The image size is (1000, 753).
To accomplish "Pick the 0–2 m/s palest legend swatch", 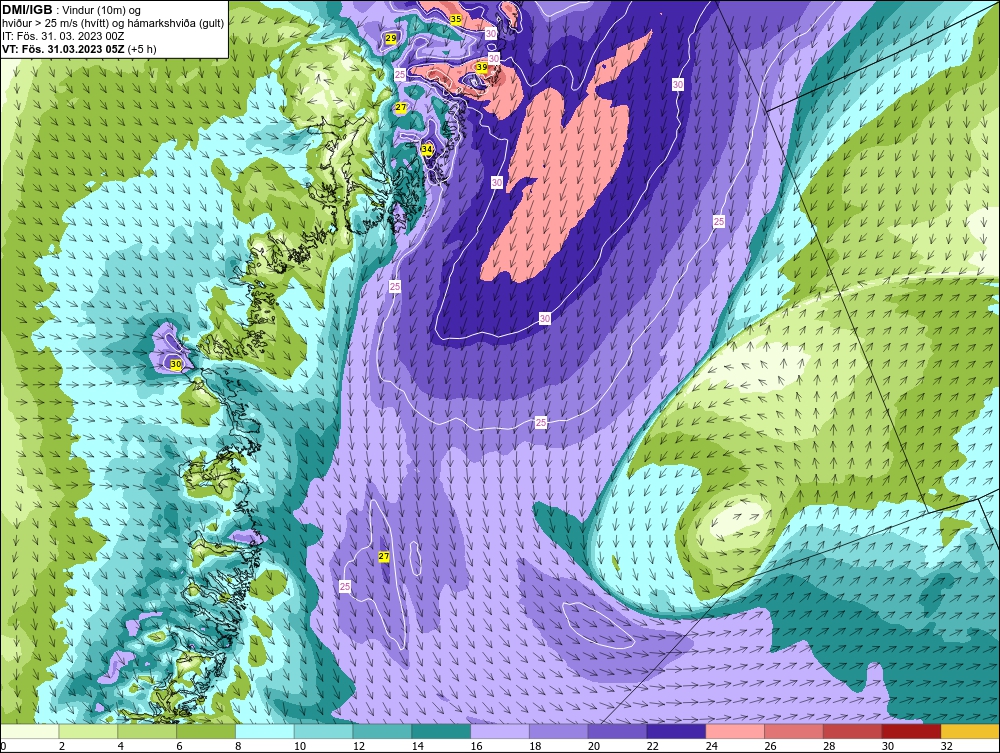I will (30, 731).
